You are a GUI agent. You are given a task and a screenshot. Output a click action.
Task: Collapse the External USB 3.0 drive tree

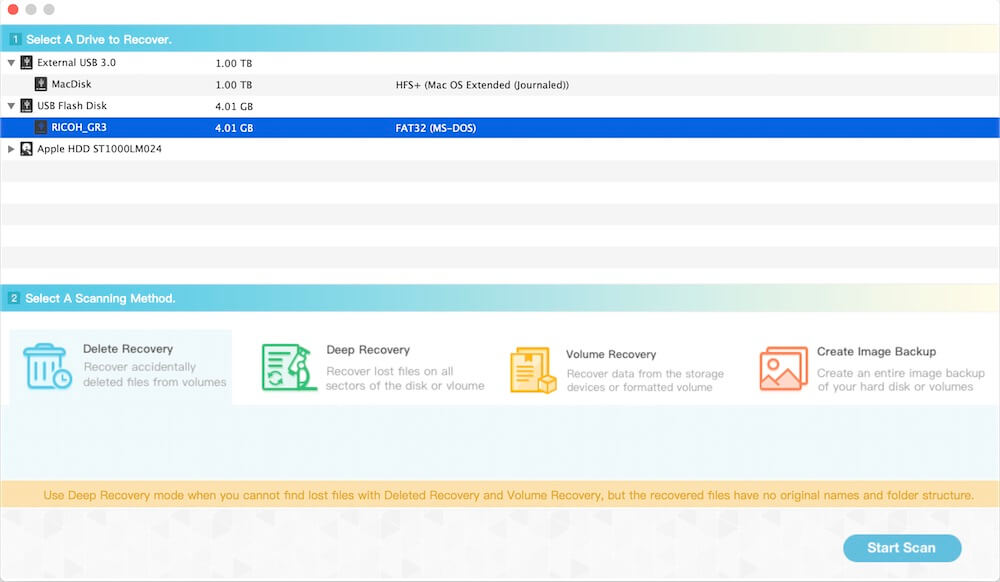(x=11, y=63)
